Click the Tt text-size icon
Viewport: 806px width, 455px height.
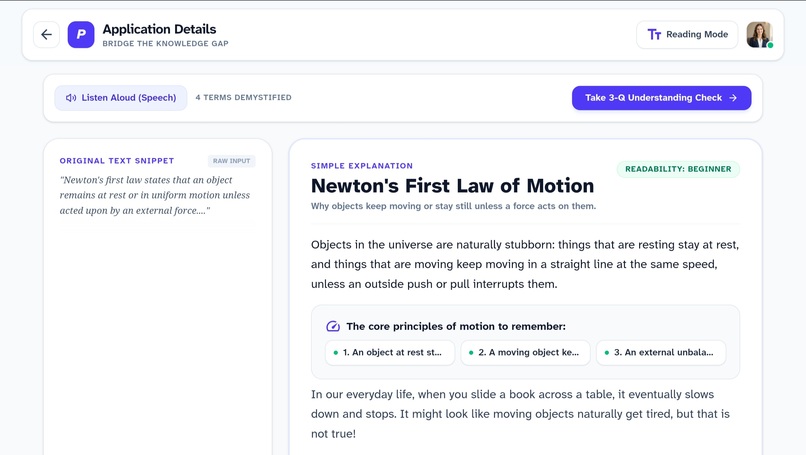coord(654,34)
